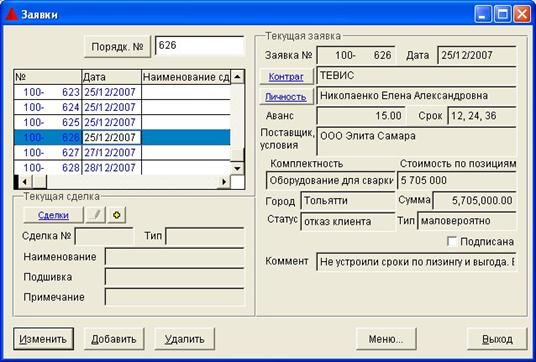Click the Изменить button
The width and height of the screenshot is (536, 362).
[x=43, y=339]
